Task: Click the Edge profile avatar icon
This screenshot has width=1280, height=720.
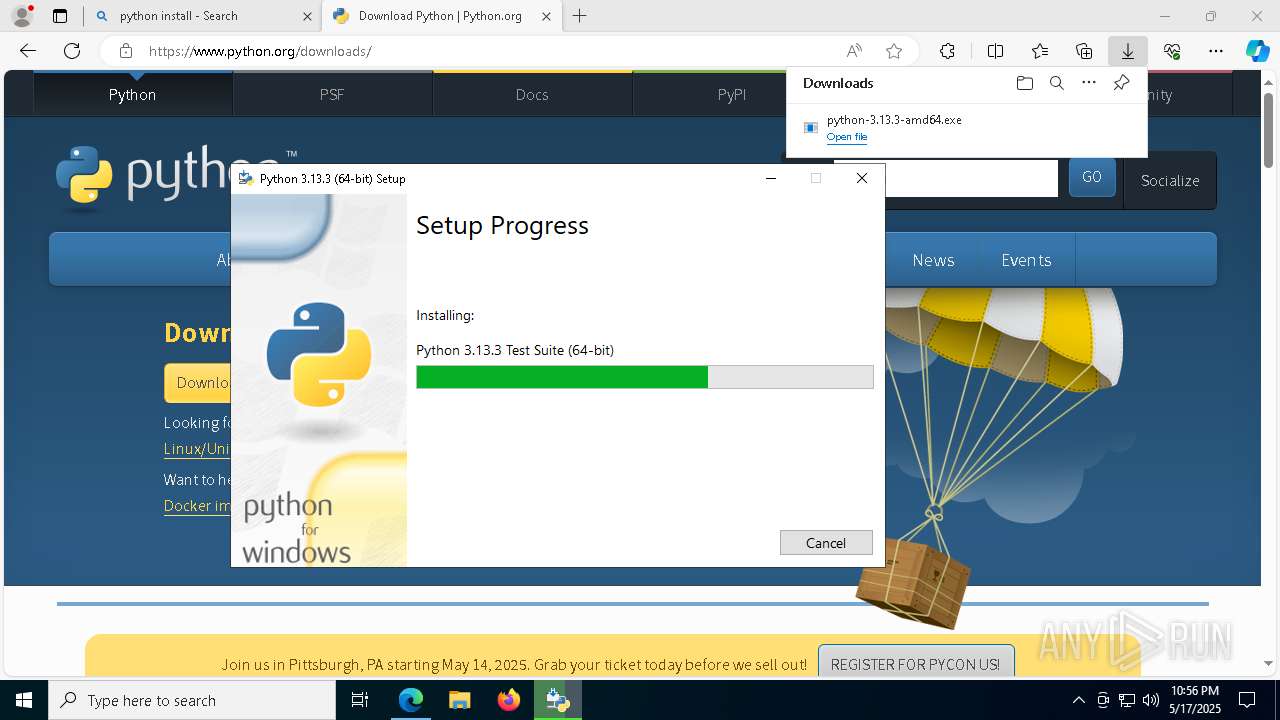Action: point(22,16)
